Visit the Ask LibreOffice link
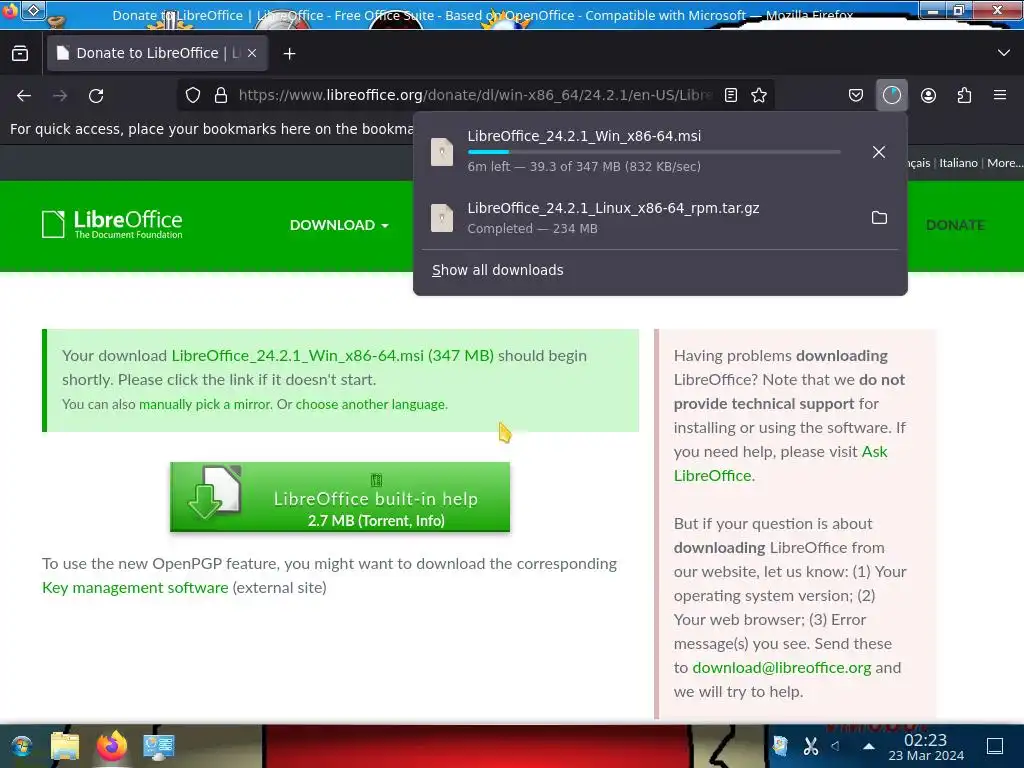1024x768 pixels. click(x=780, y=464)
